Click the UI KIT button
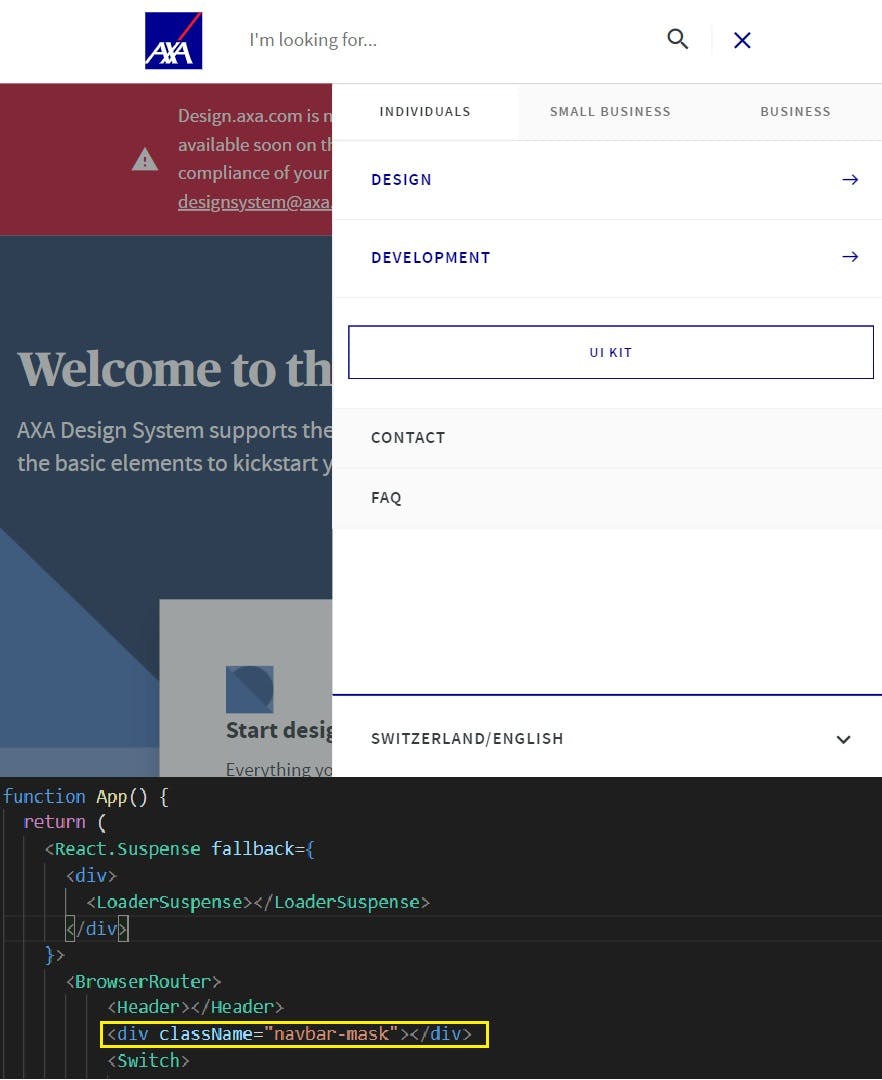Image resolution: width=882 pixels, height=1080 pixels. (610, 352)
